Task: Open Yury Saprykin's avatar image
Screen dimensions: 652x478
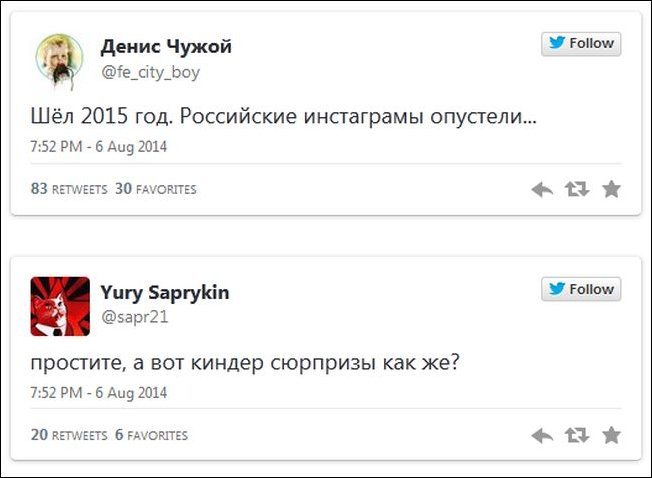Action: (x=60, y=305)
